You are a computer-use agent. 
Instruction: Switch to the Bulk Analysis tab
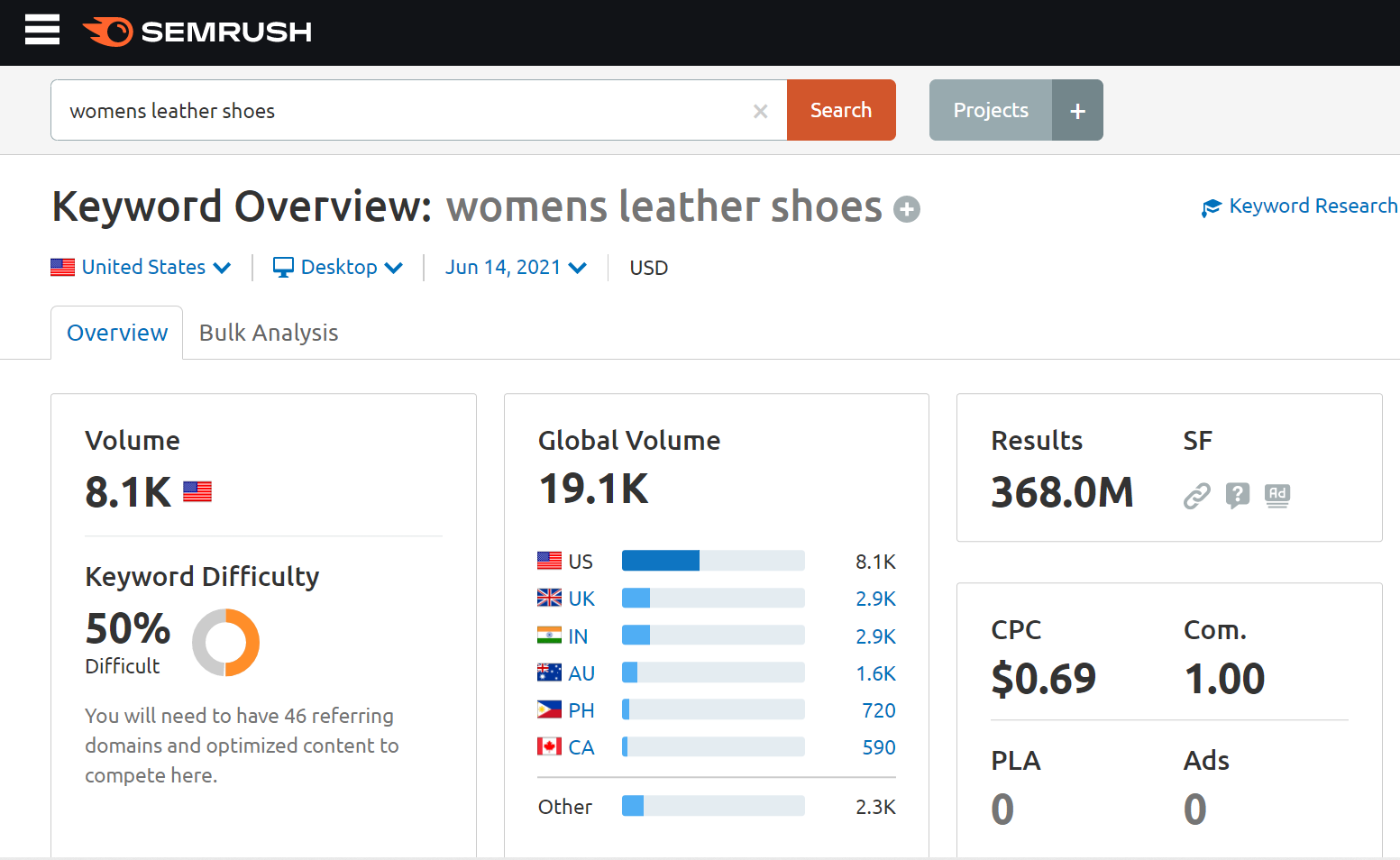coord(269,333)
